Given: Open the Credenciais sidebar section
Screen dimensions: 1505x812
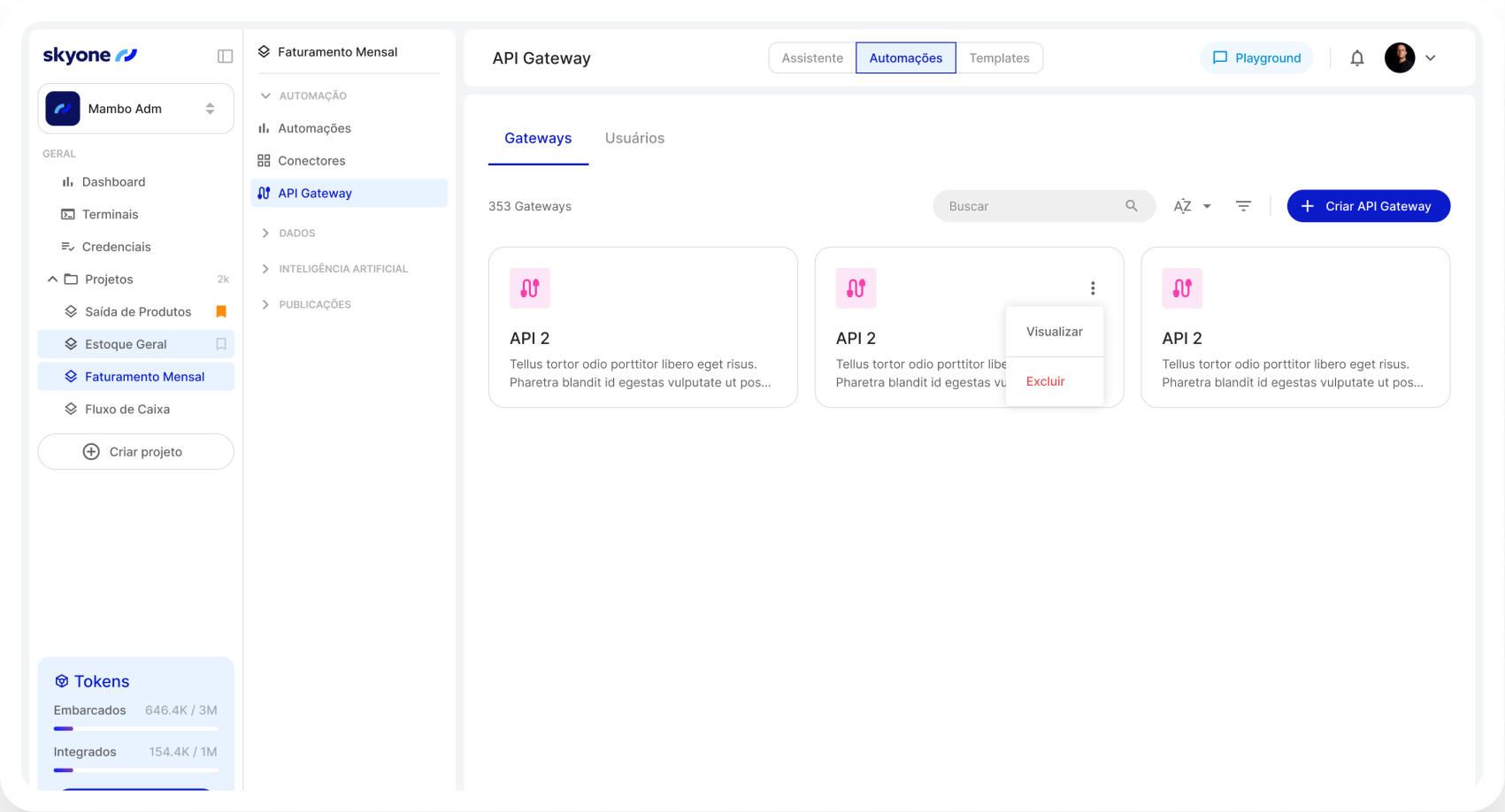Looking at the screenshot, I should (x=116, y=246).
